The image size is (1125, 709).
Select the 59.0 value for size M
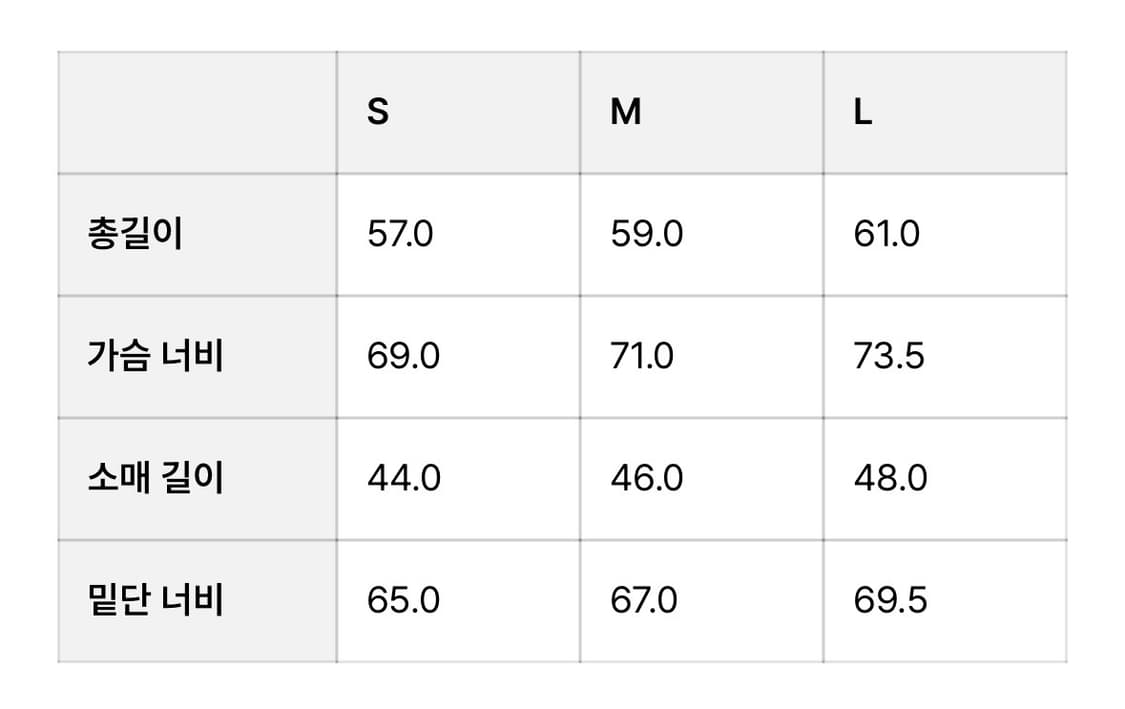point(646,235)
